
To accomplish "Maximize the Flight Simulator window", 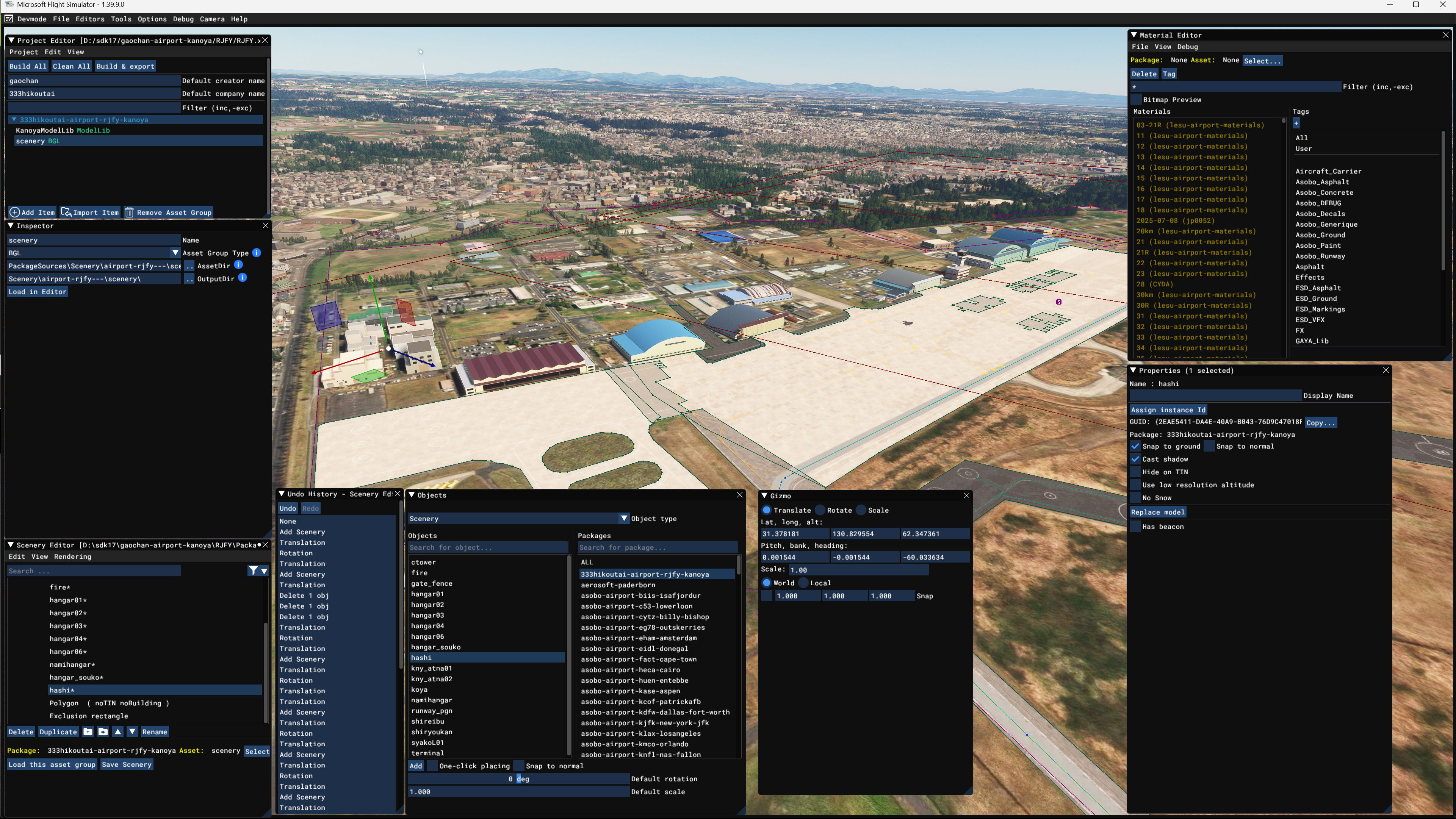I will 1416,5.
